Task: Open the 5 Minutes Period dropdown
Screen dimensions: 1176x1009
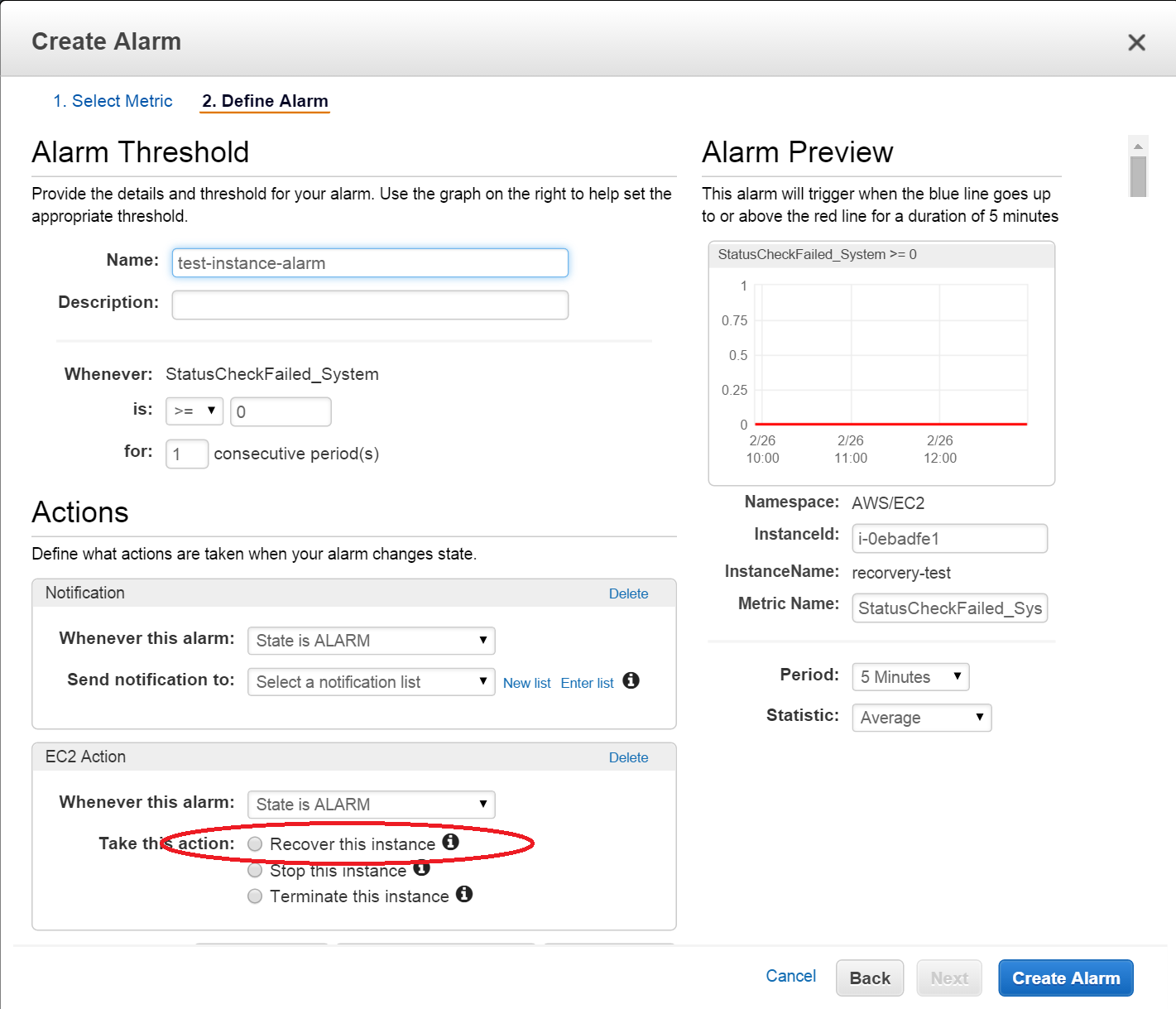Action: [x=910, y=676]
